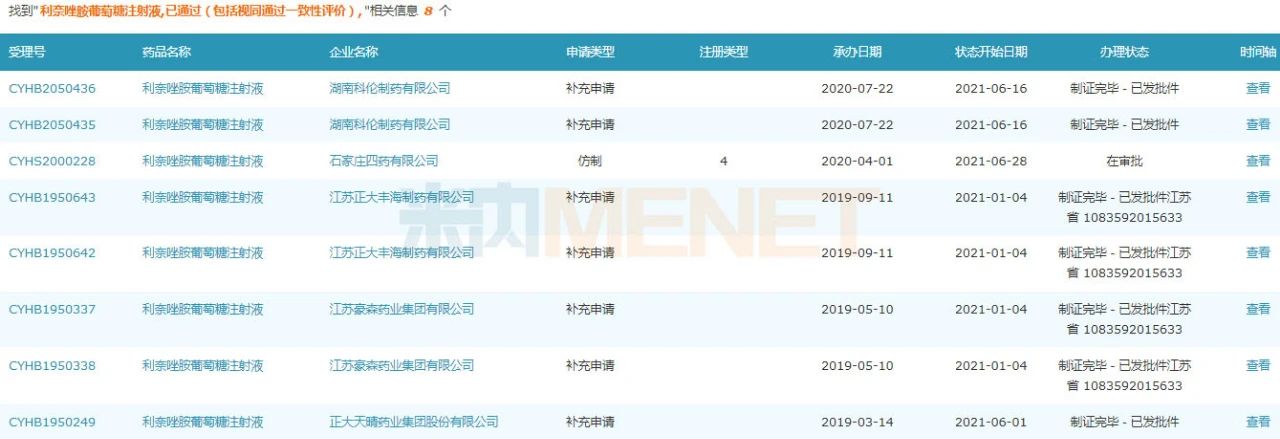
Task: Open the CYHB1950337 record link
Action: coord(52,309)
